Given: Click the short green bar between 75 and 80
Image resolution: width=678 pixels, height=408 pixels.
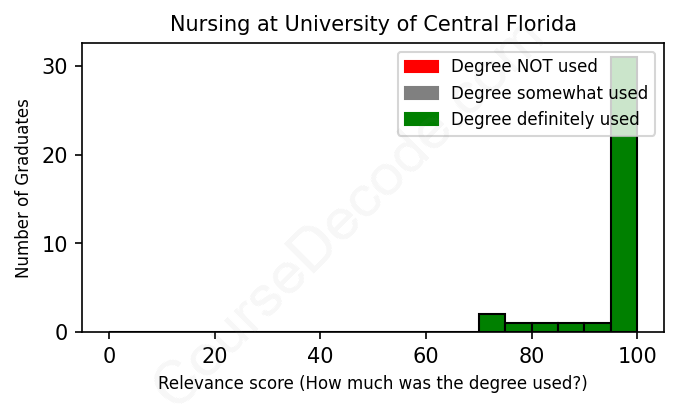Looking at the screenshot, I should pyautogui.click(x=518, y=327).
